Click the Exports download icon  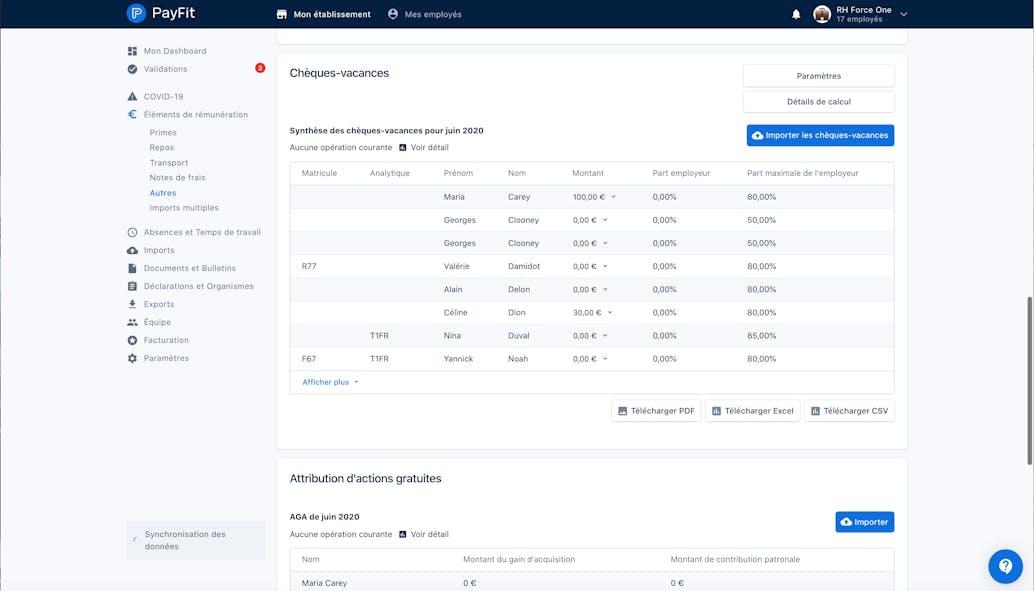[132, 304]
